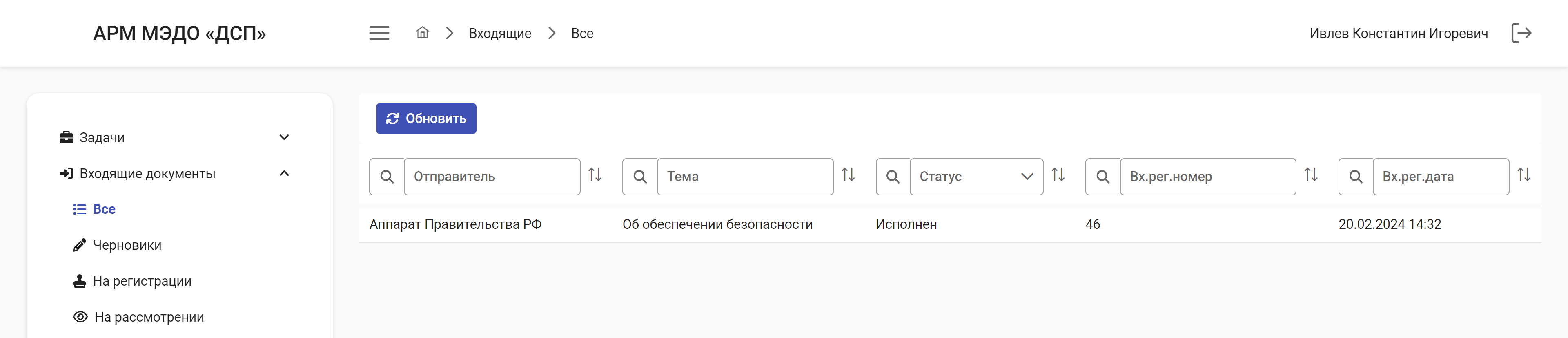
Task: Click the Все breadcrumb link
Action: point(582,34)
